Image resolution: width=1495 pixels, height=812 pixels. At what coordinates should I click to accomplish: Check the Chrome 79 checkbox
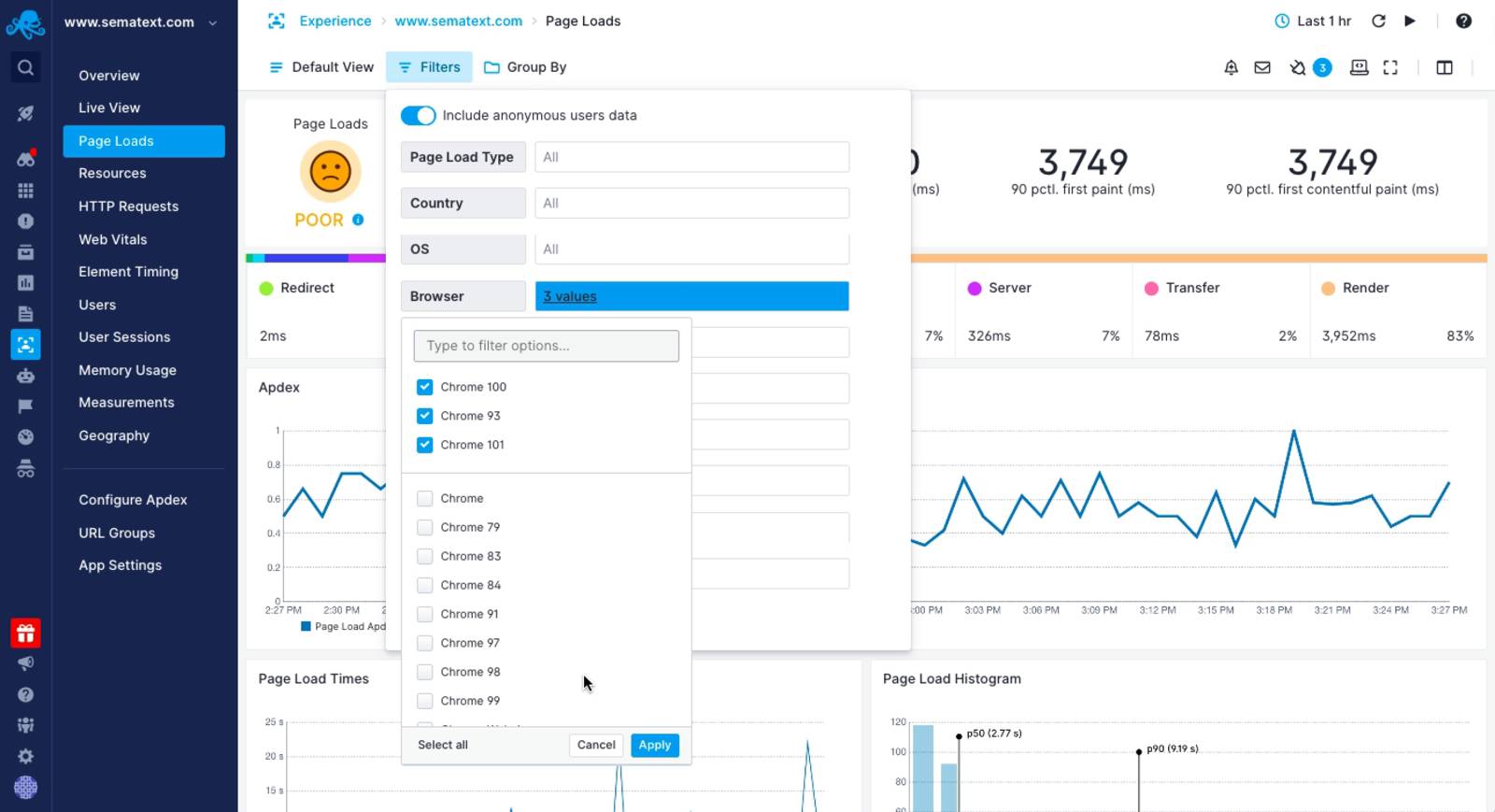[425, 528]
